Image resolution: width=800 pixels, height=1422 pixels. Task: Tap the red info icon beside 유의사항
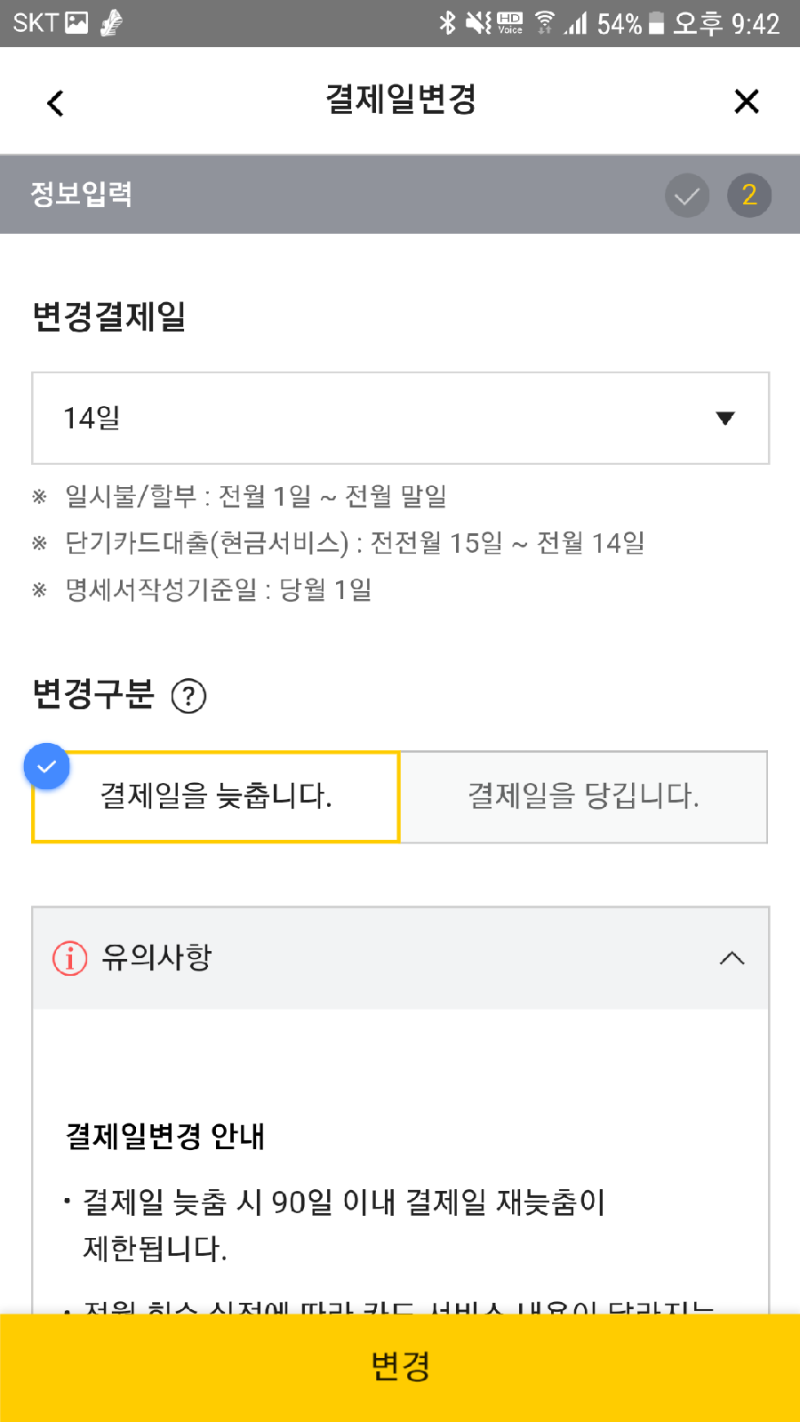point(70,958)
